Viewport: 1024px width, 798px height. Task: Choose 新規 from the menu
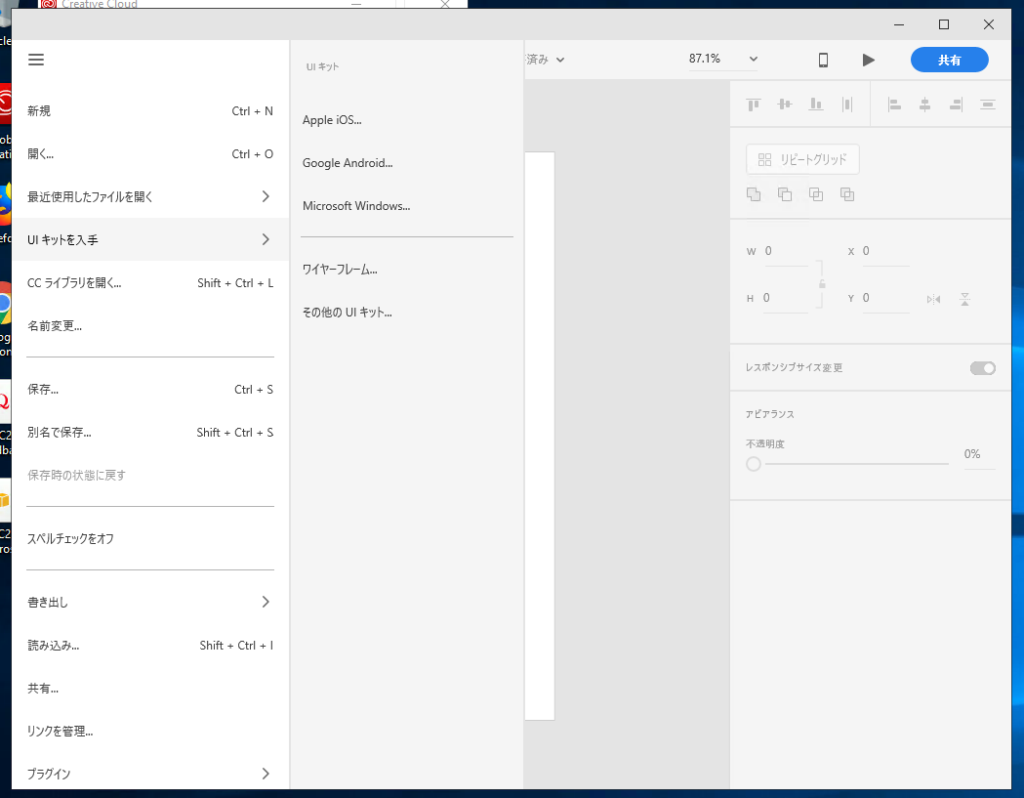[150, 111]
